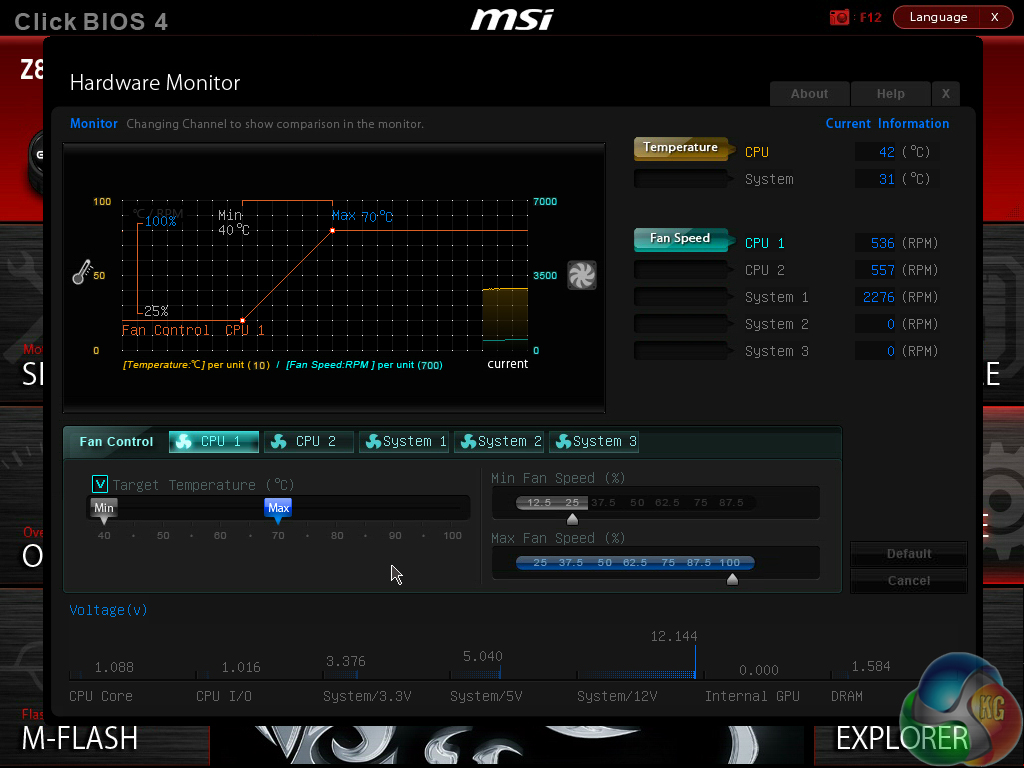Click the Default button
Image resolution: width=1024 pixels, height=768 pixels.
tap(908, 553)
